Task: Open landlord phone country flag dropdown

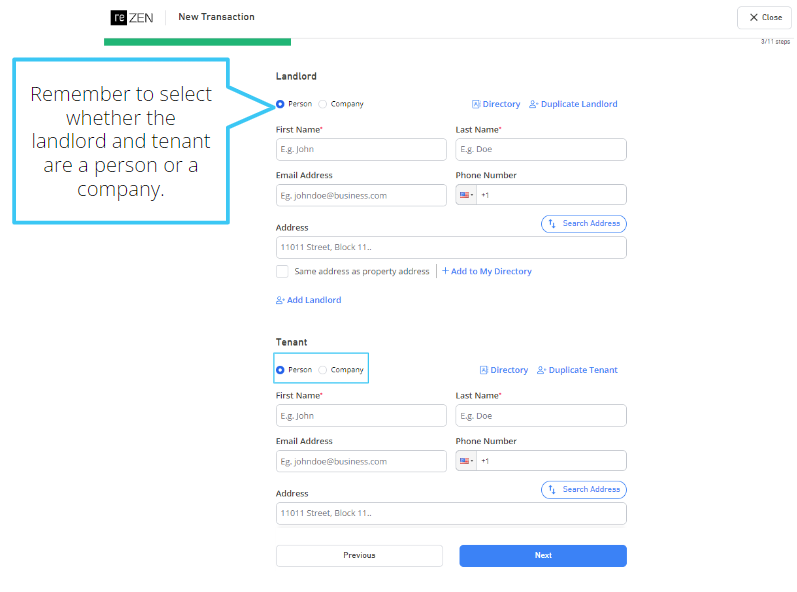Action: [x=466, y=195]
